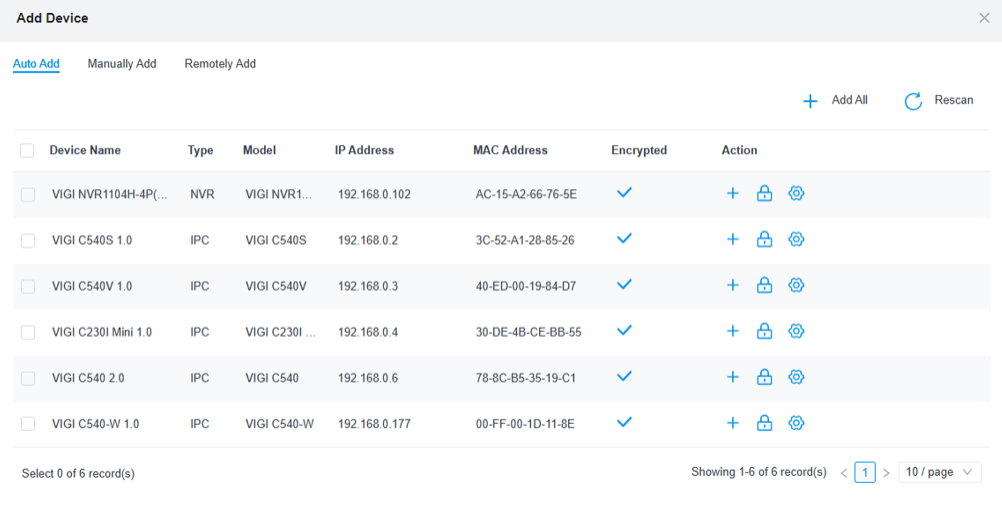Add the VIGI C540 2.0 device via plus icon

click(x=732, y=378)
